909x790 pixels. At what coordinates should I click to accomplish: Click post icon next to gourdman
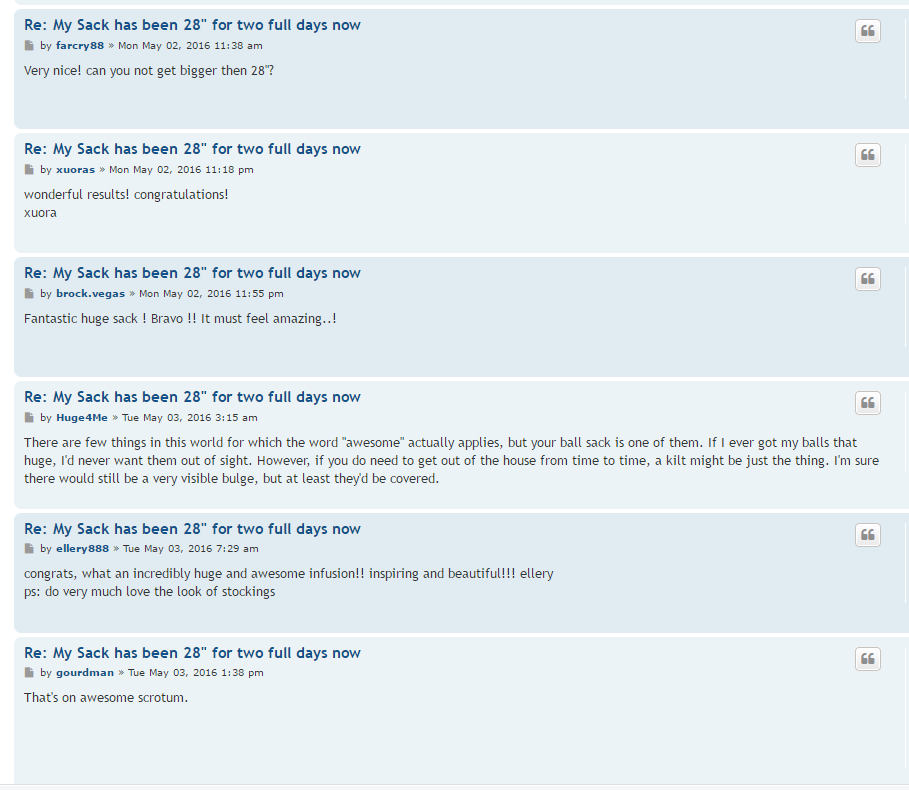point(29,673)
